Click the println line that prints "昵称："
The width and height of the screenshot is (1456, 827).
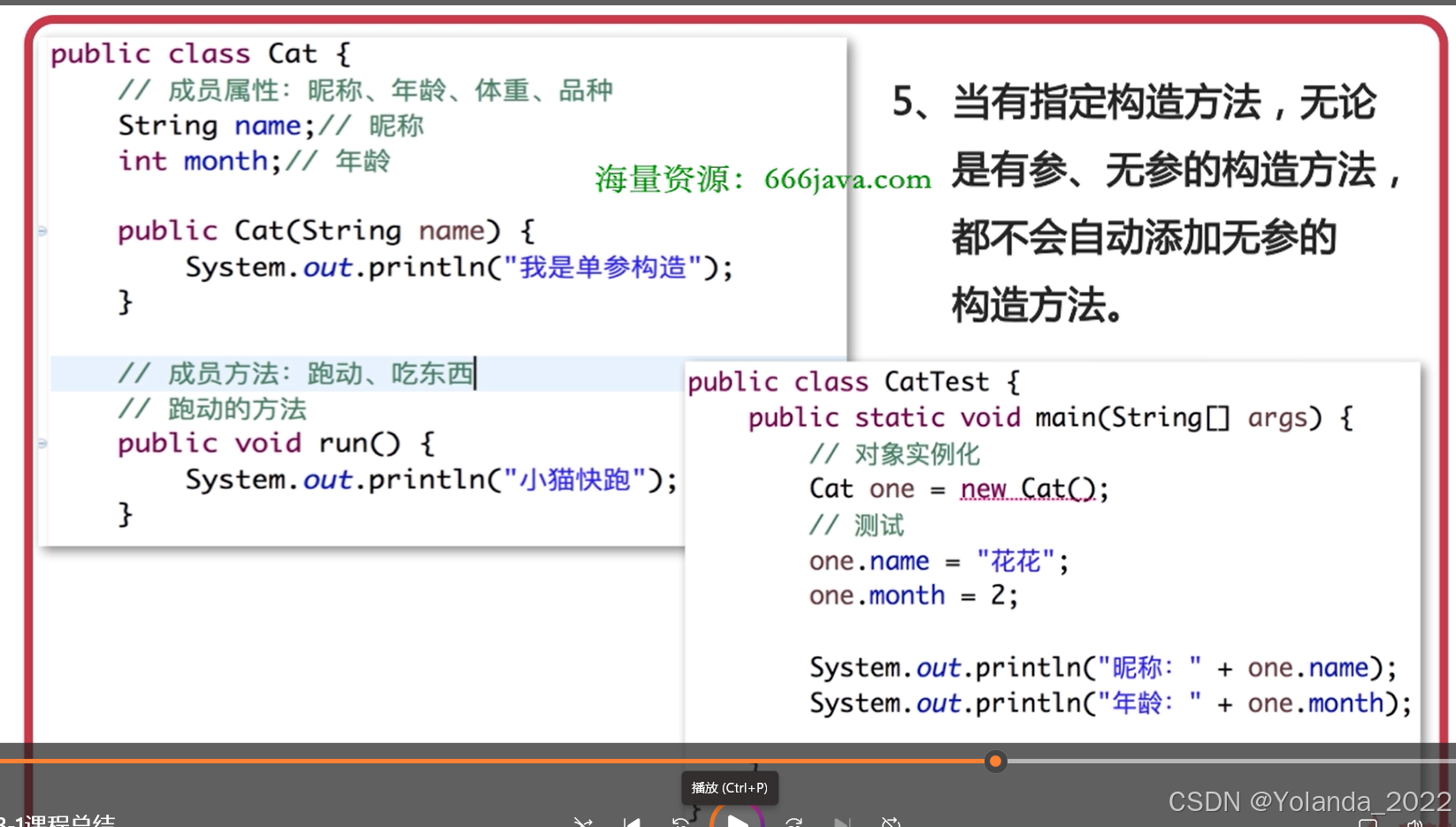click(x=1103, y=667)
